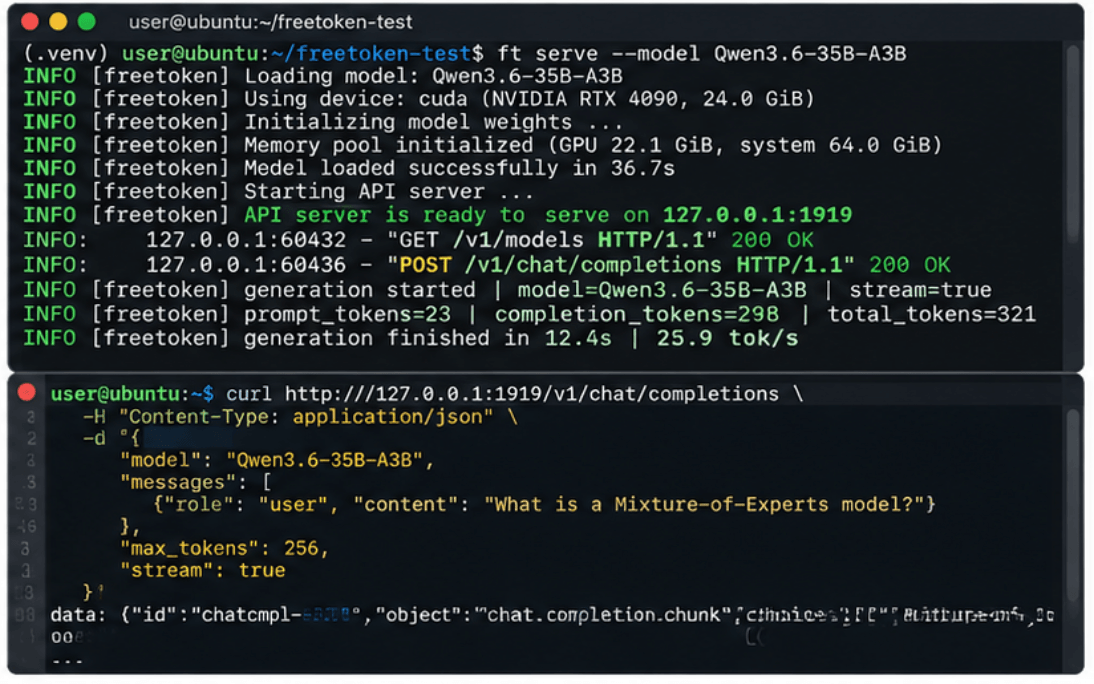Click the '"stream": true' JSON line

tap(202, 570)
